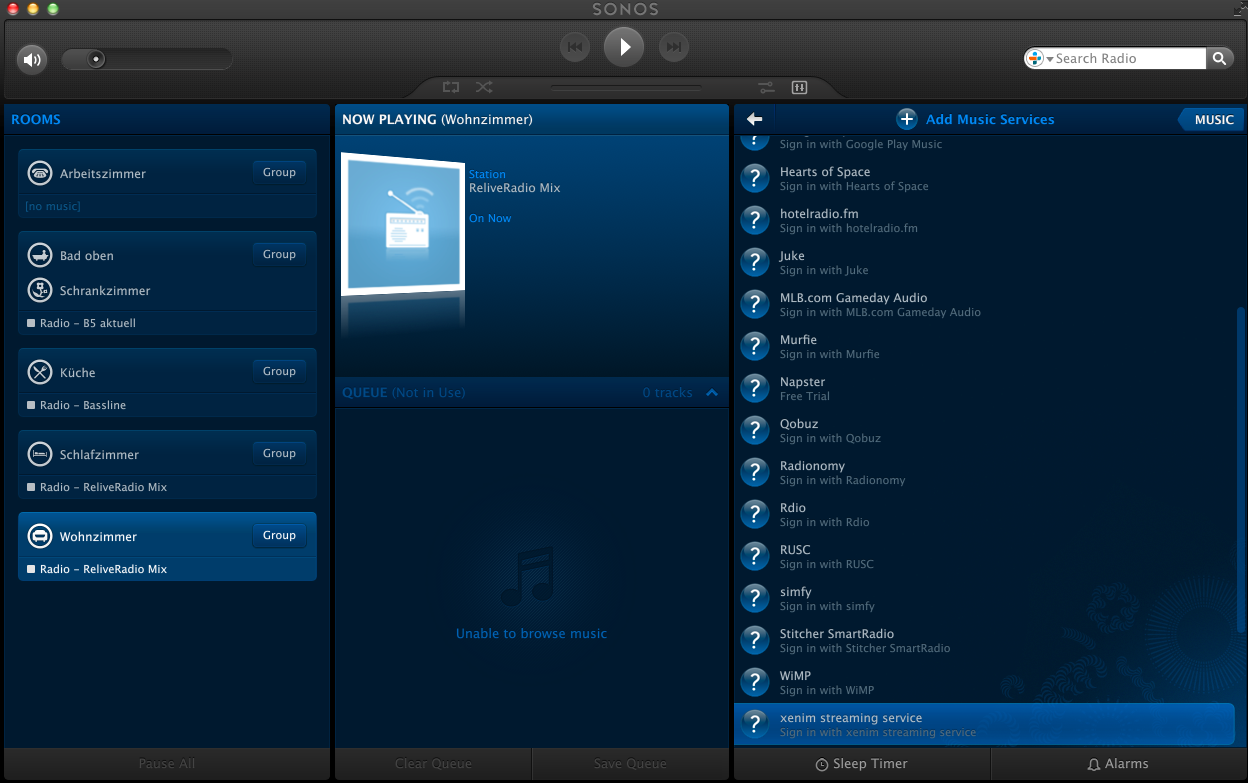Image resolution: width=1248 pixels, height=783 pixels.
Task: Group the Küche room
Action: click(279, 371)
